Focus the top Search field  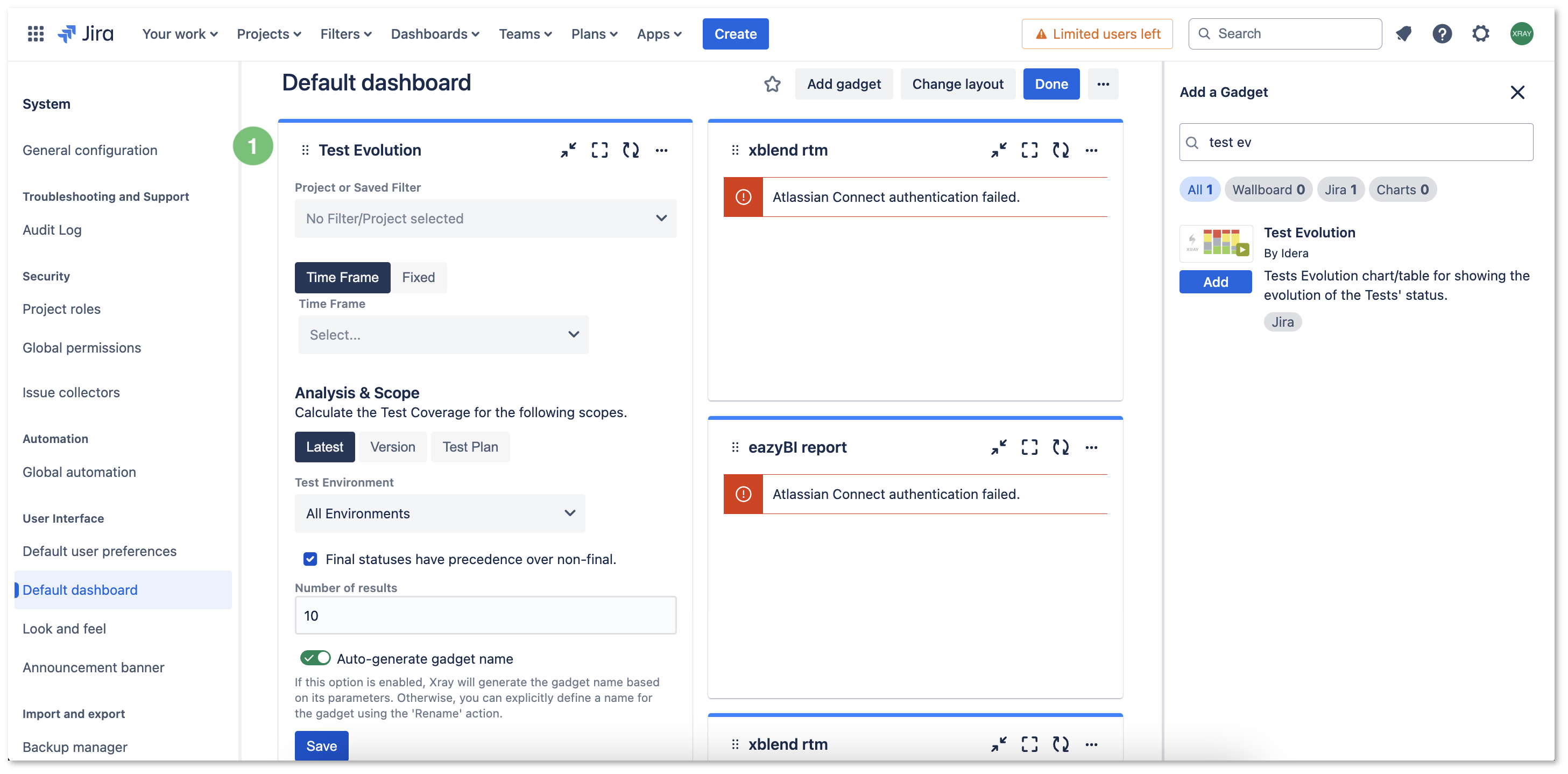(x=1285, y=34)
